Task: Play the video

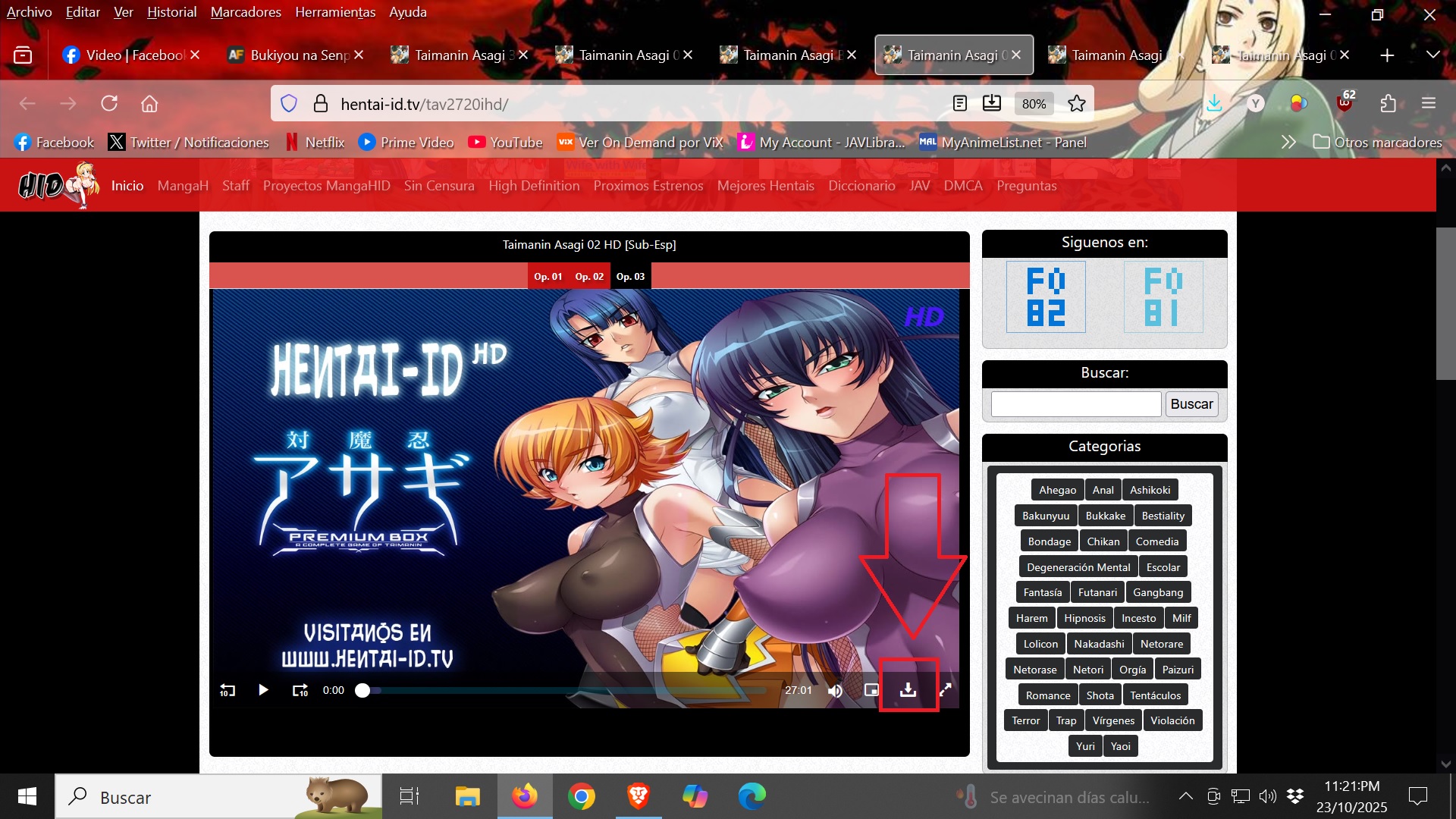Action: click(x=263, y=690)
